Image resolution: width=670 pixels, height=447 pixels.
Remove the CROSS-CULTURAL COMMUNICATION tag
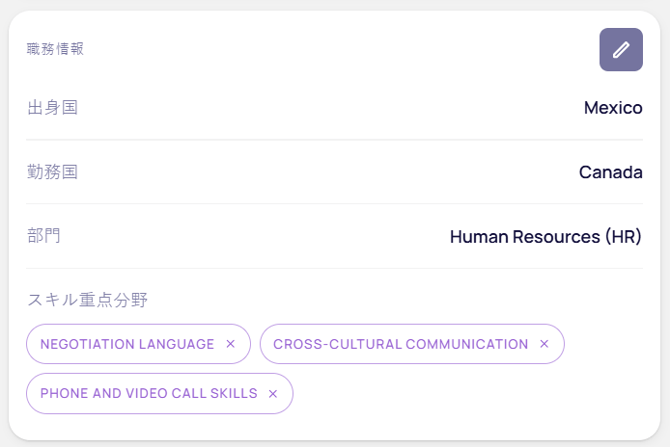coord(544,344)
